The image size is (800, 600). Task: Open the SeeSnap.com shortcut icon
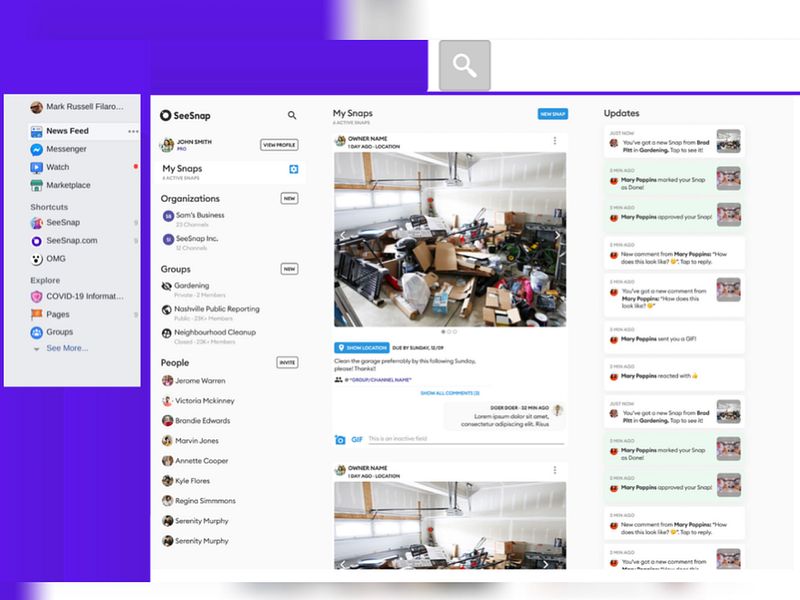[x=36, y=241]
